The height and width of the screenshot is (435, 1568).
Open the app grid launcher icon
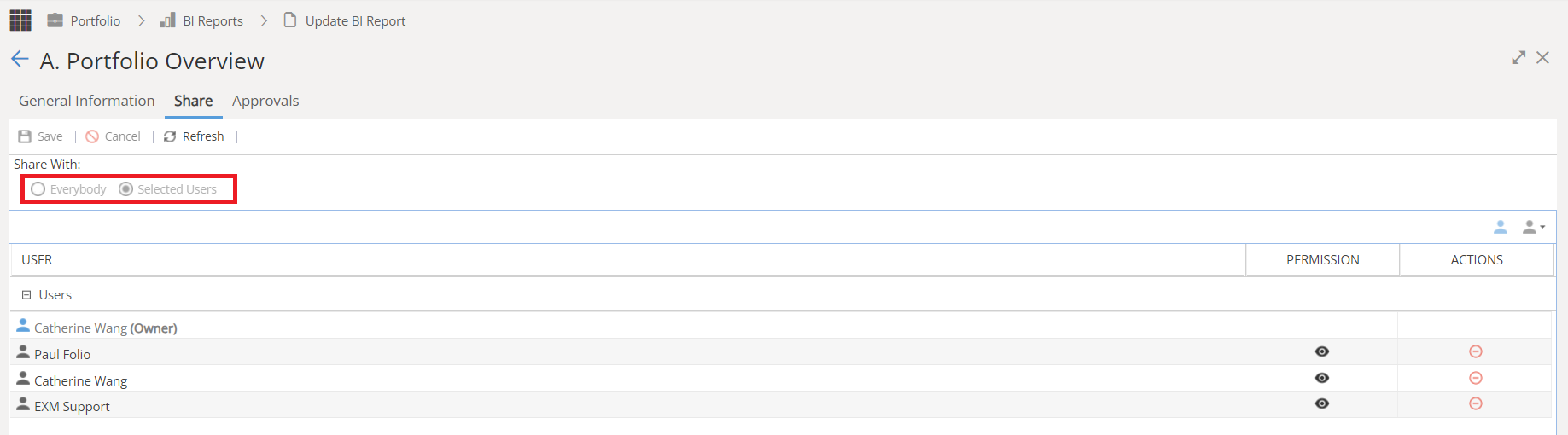(20, 20)
